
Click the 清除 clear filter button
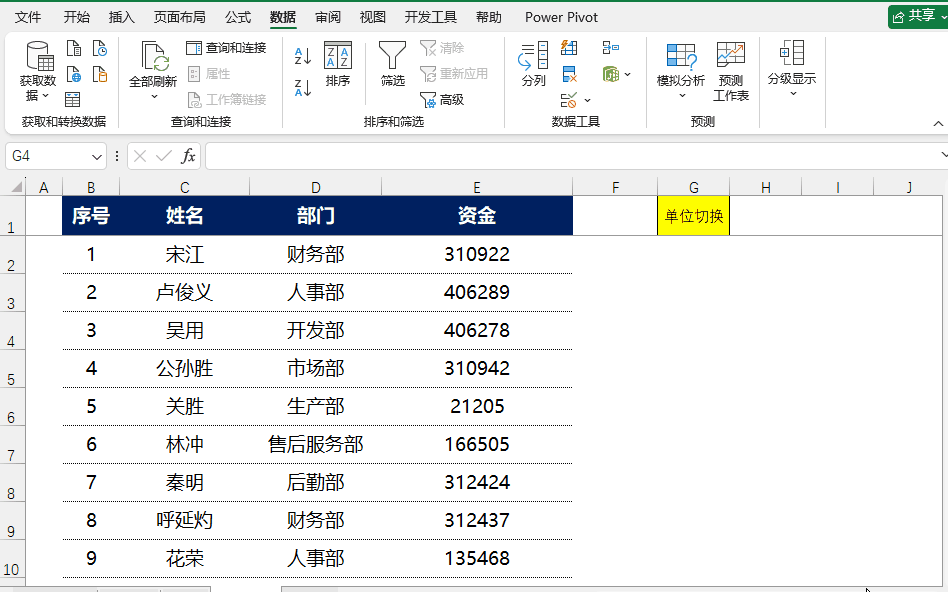(x=442, y=48)
